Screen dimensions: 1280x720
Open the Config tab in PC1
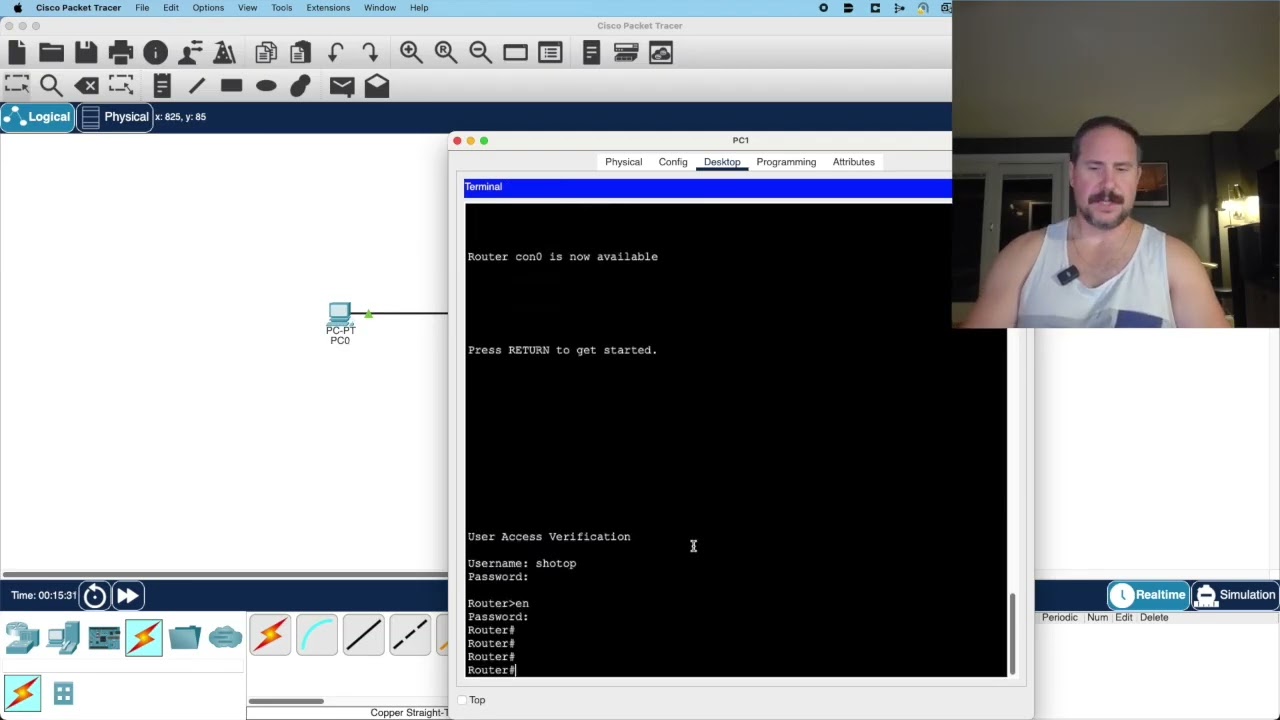(673, 162)
